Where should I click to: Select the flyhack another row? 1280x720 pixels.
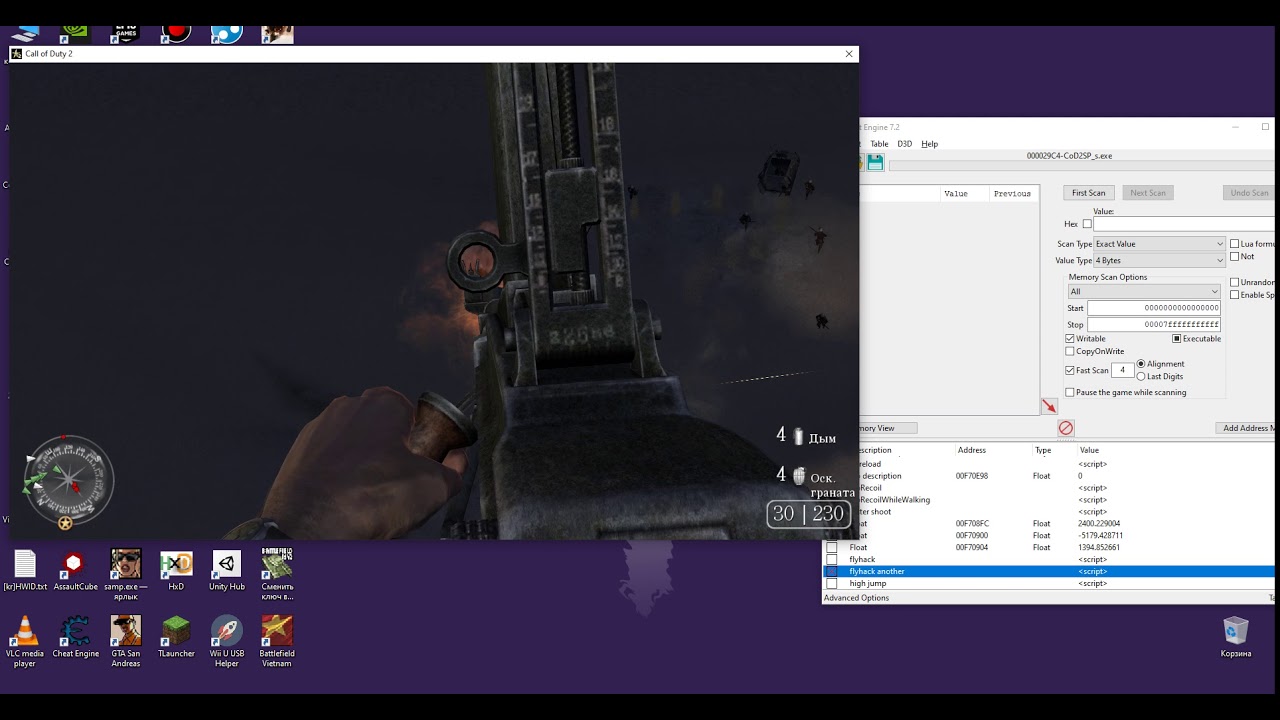pyautogui.click(x=1049, y=572)
